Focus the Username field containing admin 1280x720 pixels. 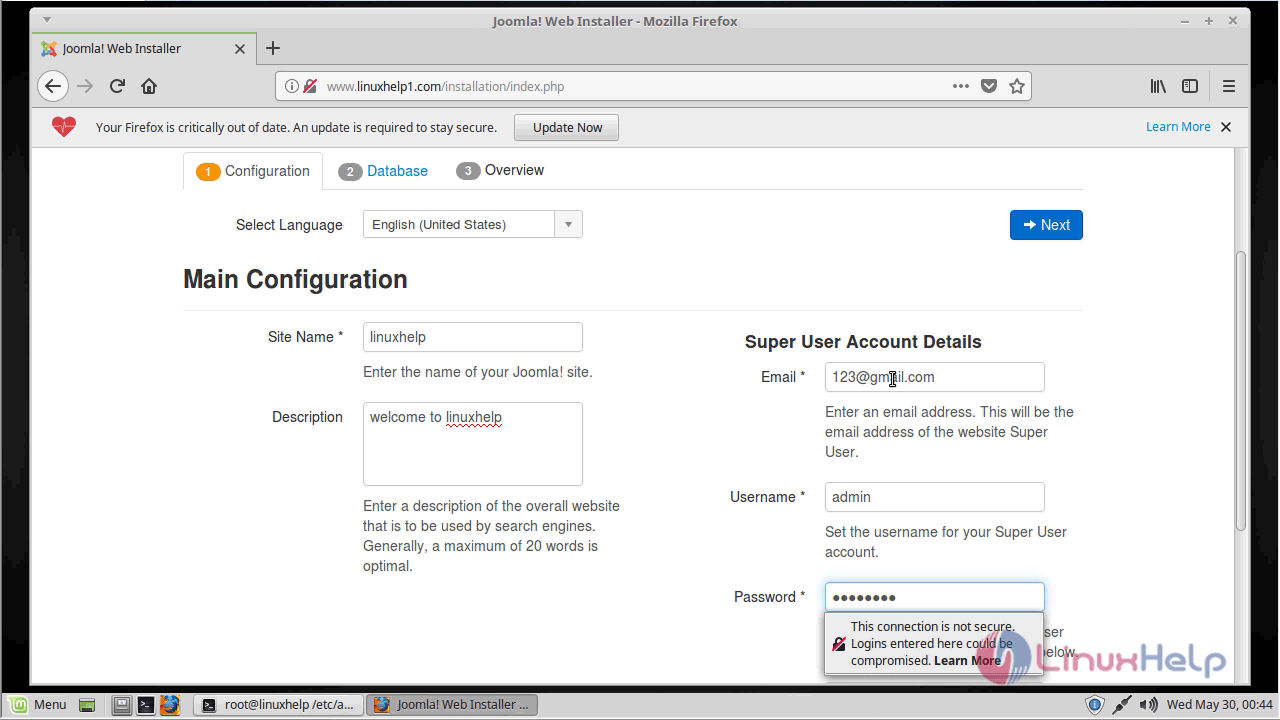(934, 497)
